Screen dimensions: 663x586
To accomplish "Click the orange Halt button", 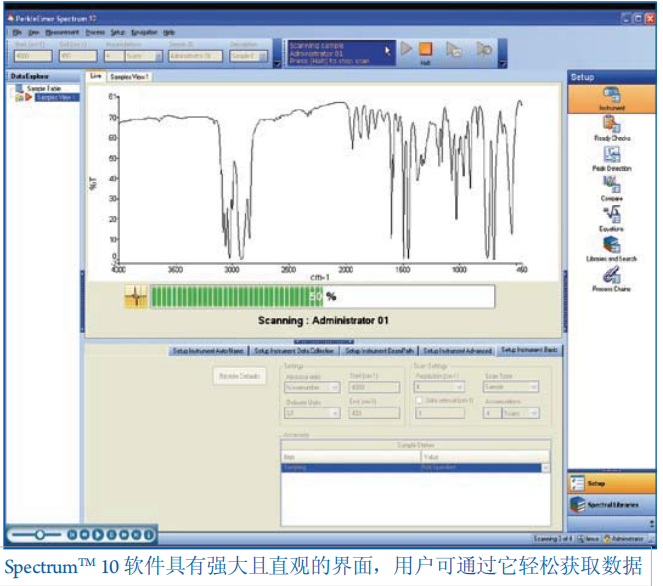I will coord(425,49).
